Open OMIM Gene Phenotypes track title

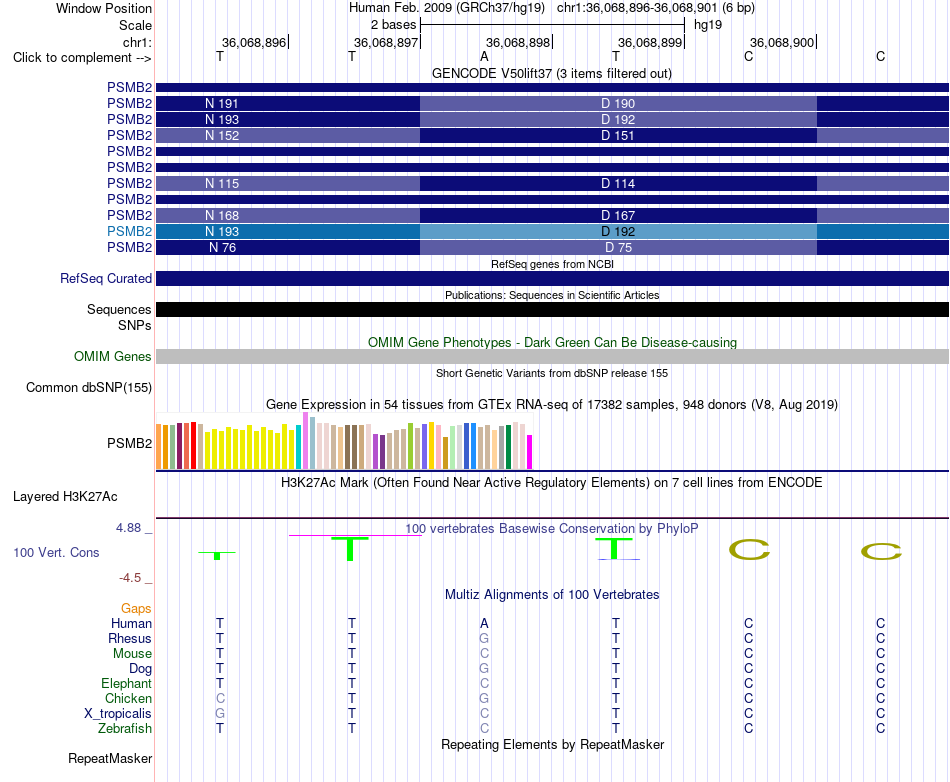coord(552,342)
